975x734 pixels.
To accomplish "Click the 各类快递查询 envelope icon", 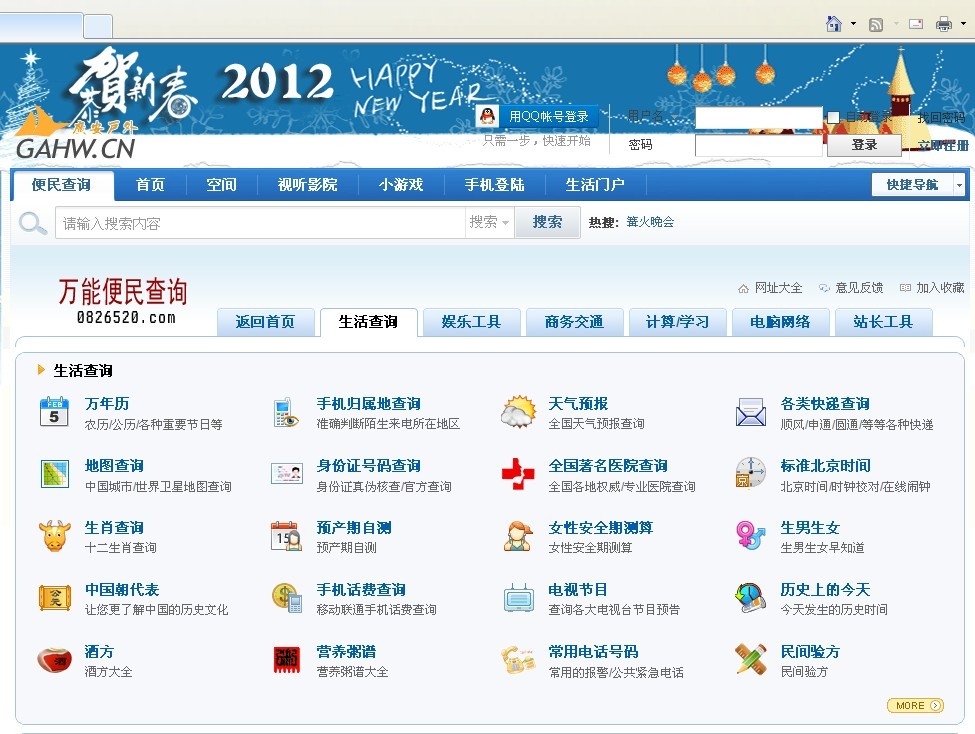I will [751, 412].
